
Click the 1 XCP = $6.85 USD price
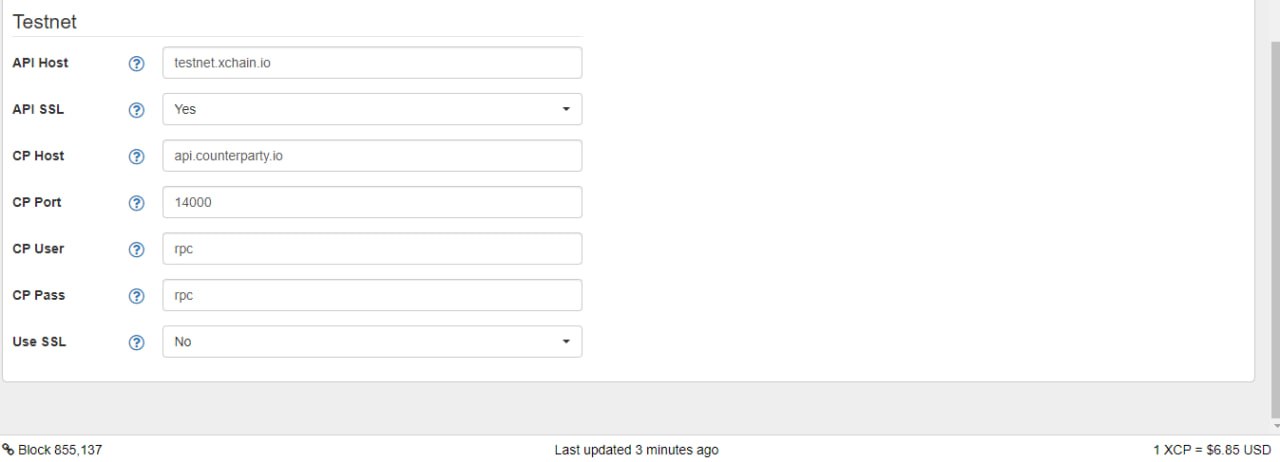(1212, 450)
